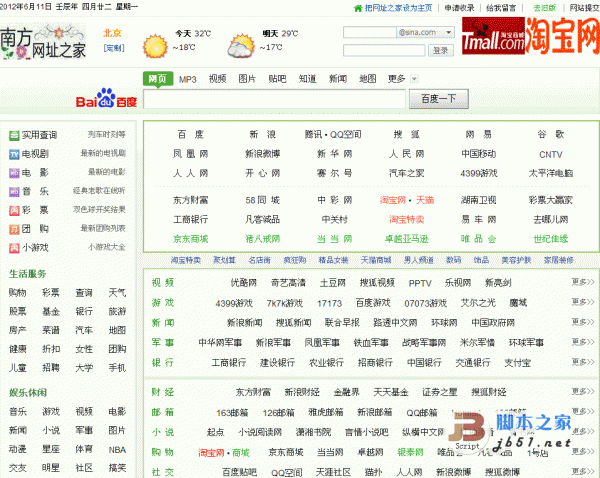Click the 给我留言 link
Screen dimensions: 600x478
tap(501, 8)
